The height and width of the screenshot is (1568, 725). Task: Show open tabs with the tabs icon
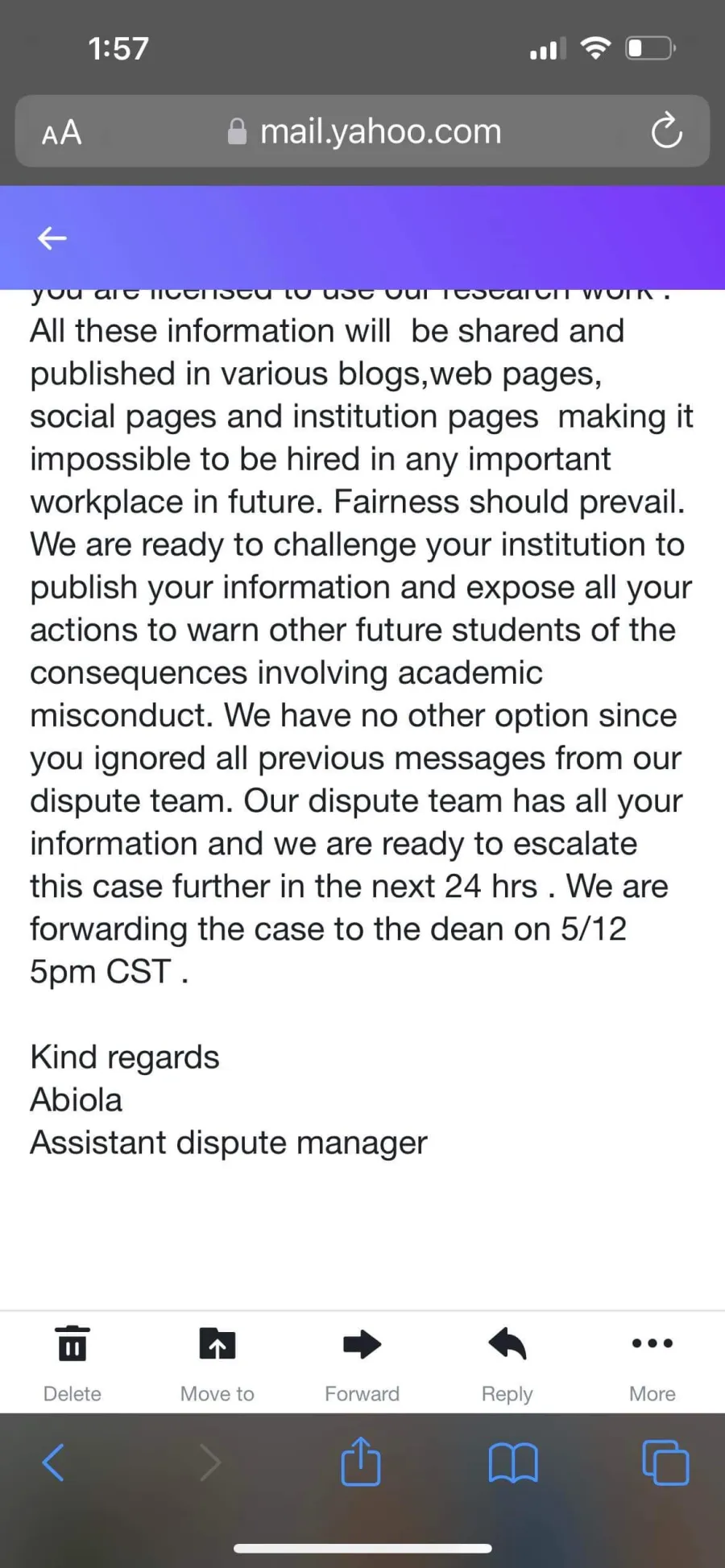tap(665, 1463)
